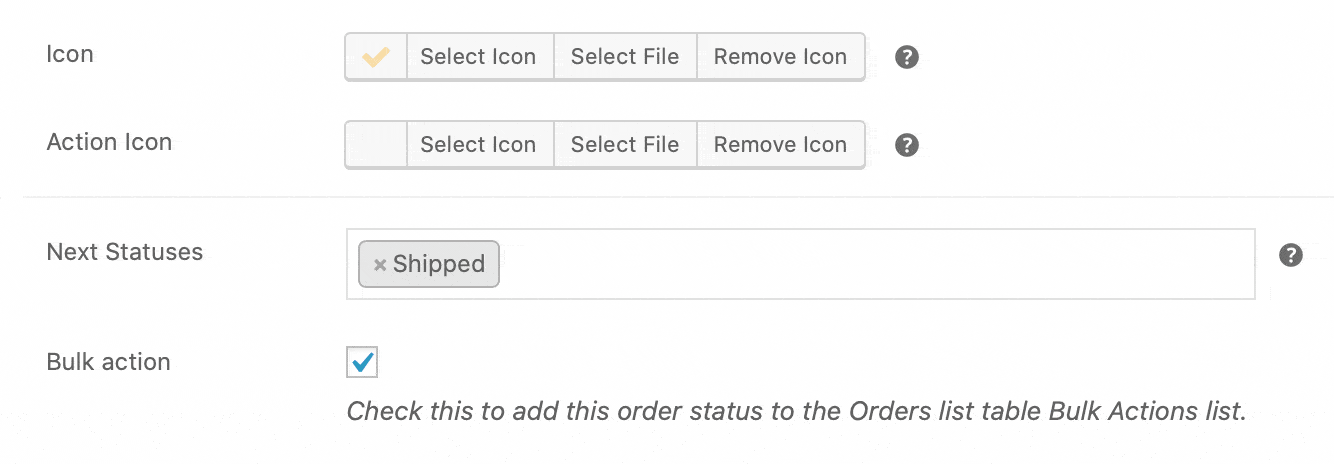Screen dimensions: 1334x464
Task: Remove the Shipped tag using its x
Action: click(380, 265)
